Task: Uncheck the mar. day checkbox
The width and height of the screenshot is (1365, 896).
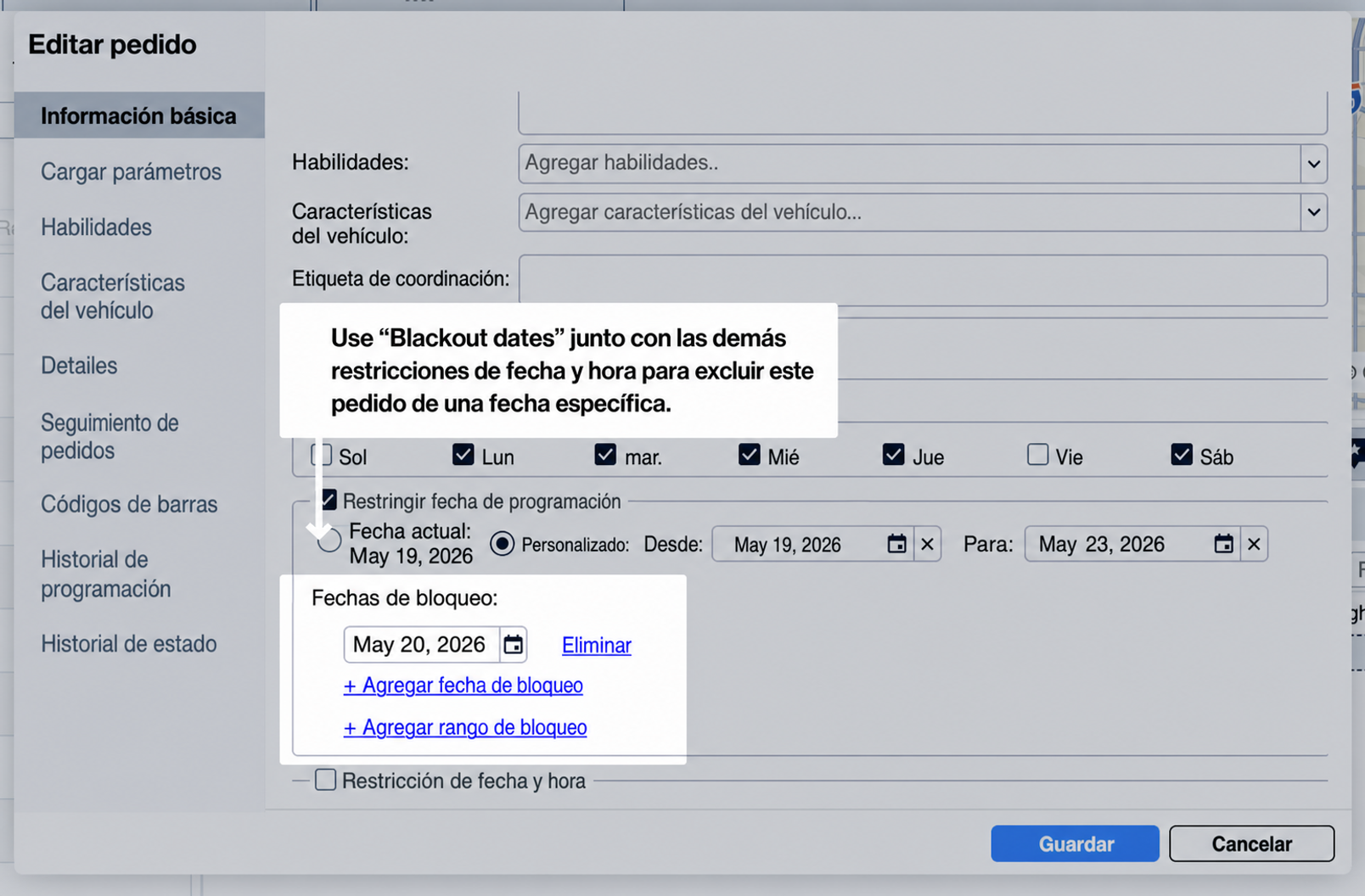Action: pos(605,455)
